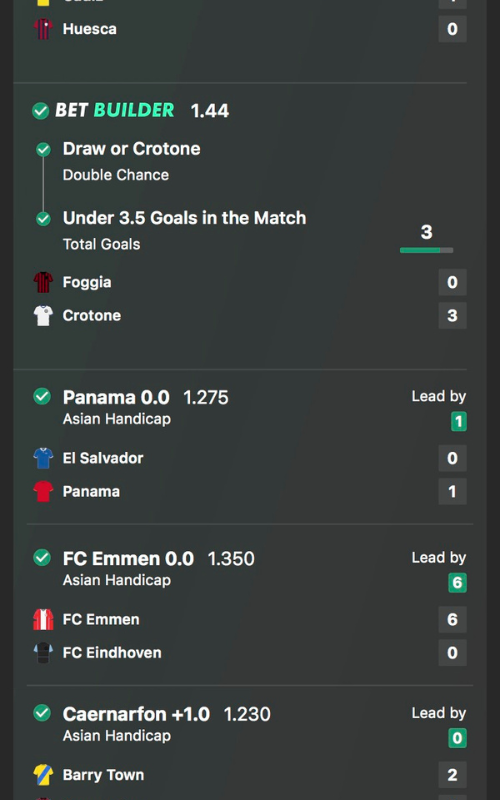Click the Foggia red-black jersey icon
Screen dimensions: 500x800
(x=43, y=282)
